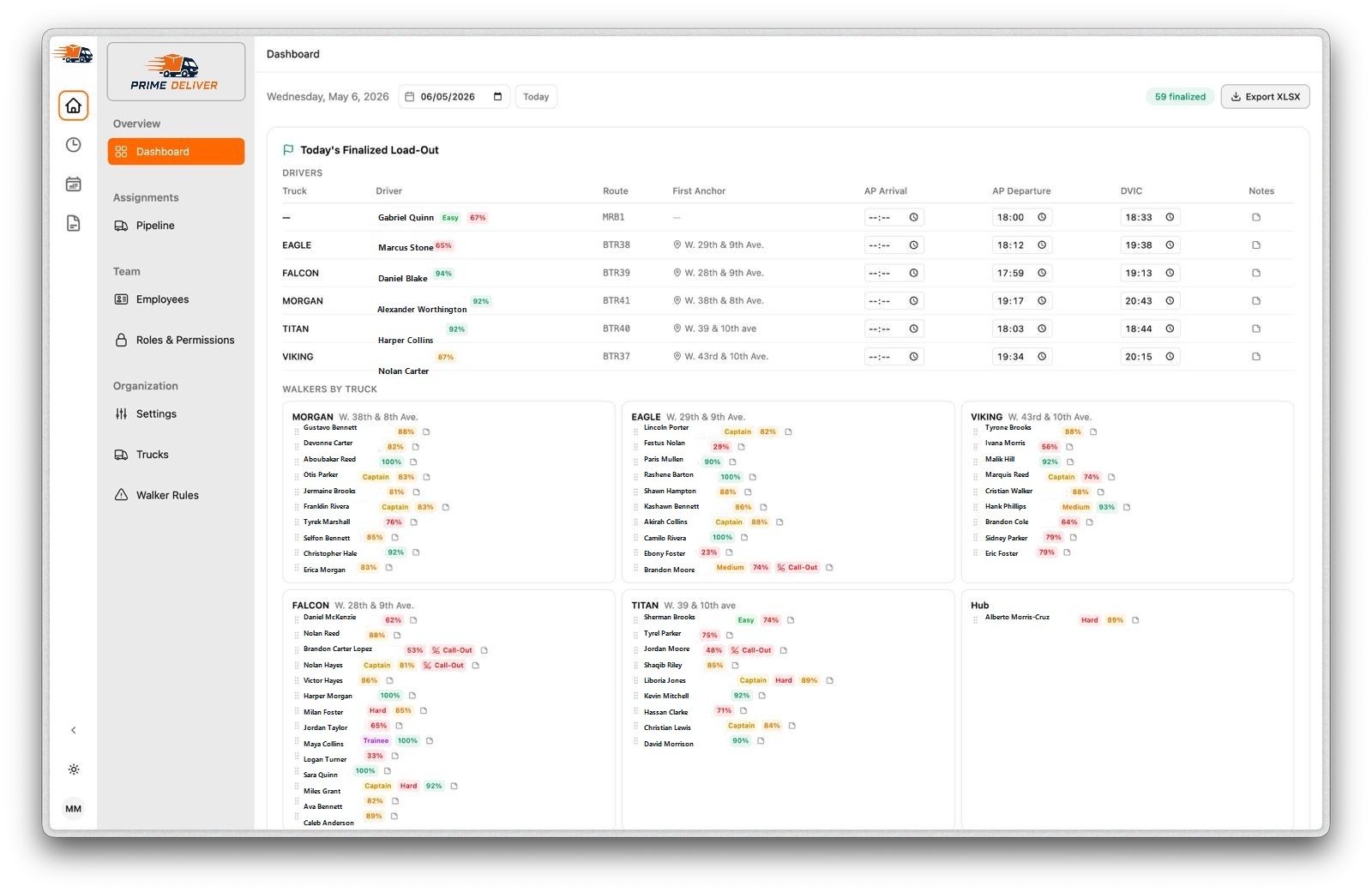Click the Prime Deliver logo card
1372x893 pixels.
click(176, 71)
